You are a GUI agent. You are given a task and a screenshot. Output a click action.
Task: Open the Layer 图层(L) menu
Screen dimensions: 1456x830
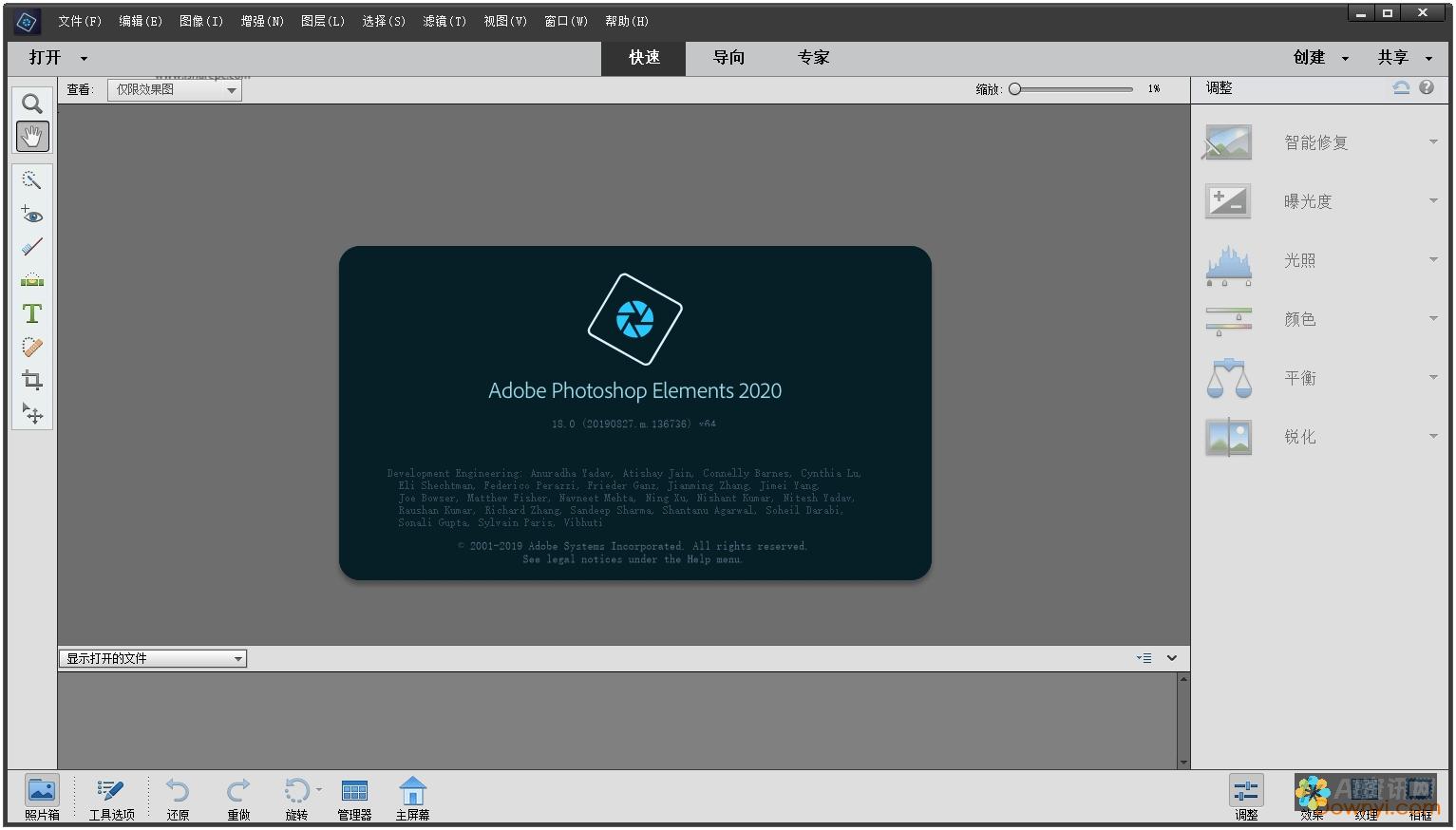click(x=323, y=21)
